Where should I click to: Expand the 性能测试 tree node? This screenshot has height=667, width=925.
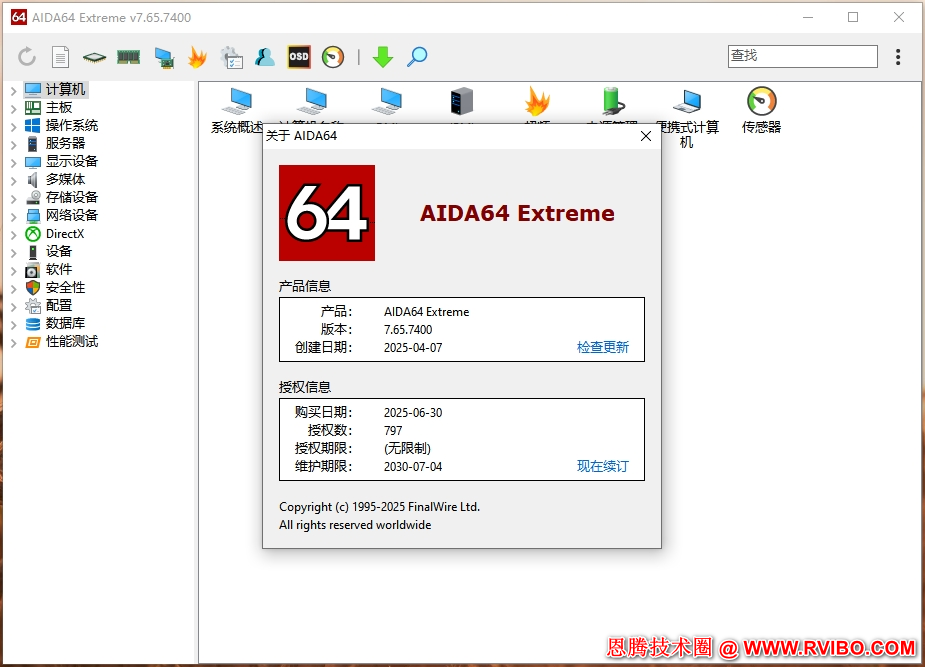14,343
